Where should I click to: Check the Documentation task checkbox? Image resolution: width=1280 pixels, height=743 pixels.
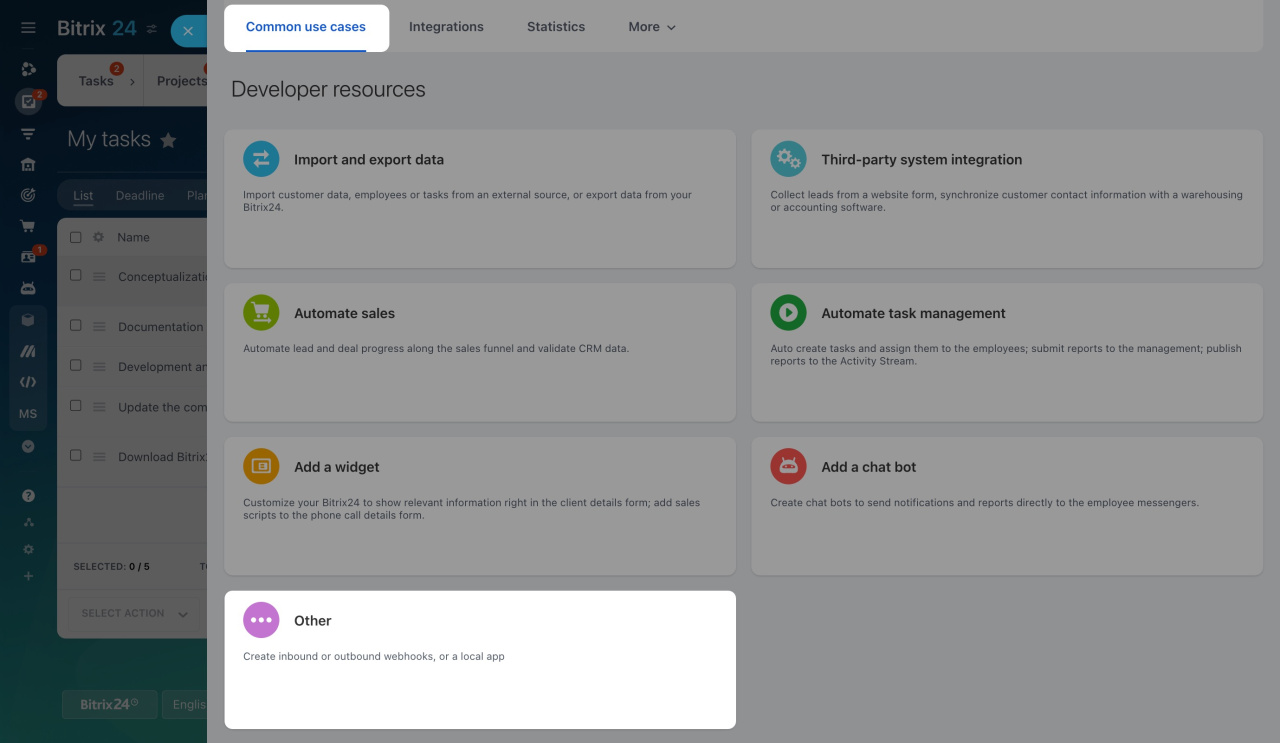(x=76, y=325)
